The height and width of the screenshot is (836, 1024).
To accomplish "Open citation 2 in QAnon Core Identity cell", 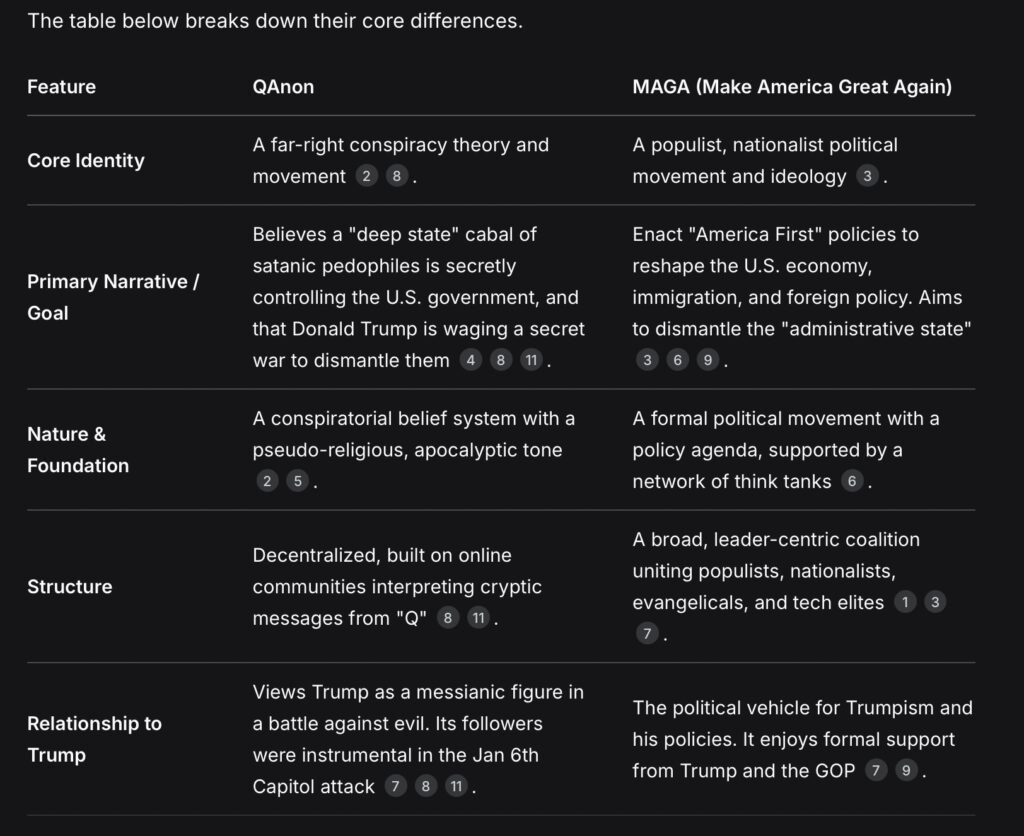I will pos(366,176).
